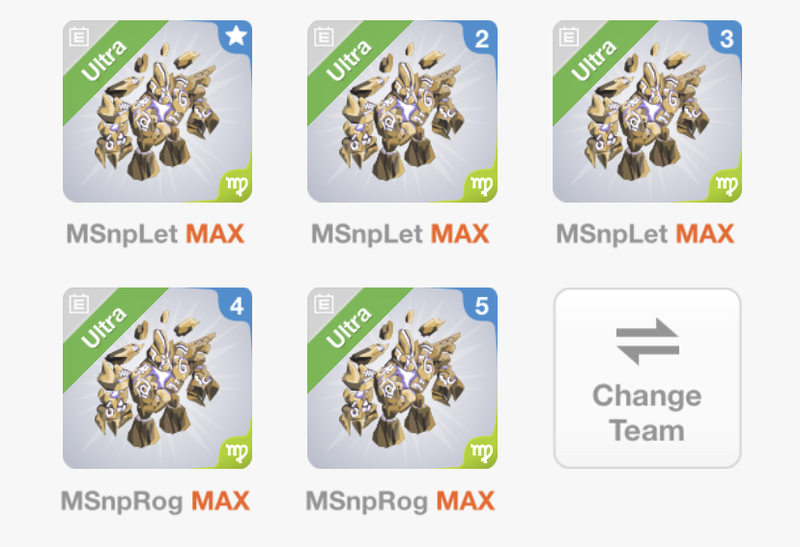
Task: Click MSnpRog MAX label under card 4
Action: [155, 501]
